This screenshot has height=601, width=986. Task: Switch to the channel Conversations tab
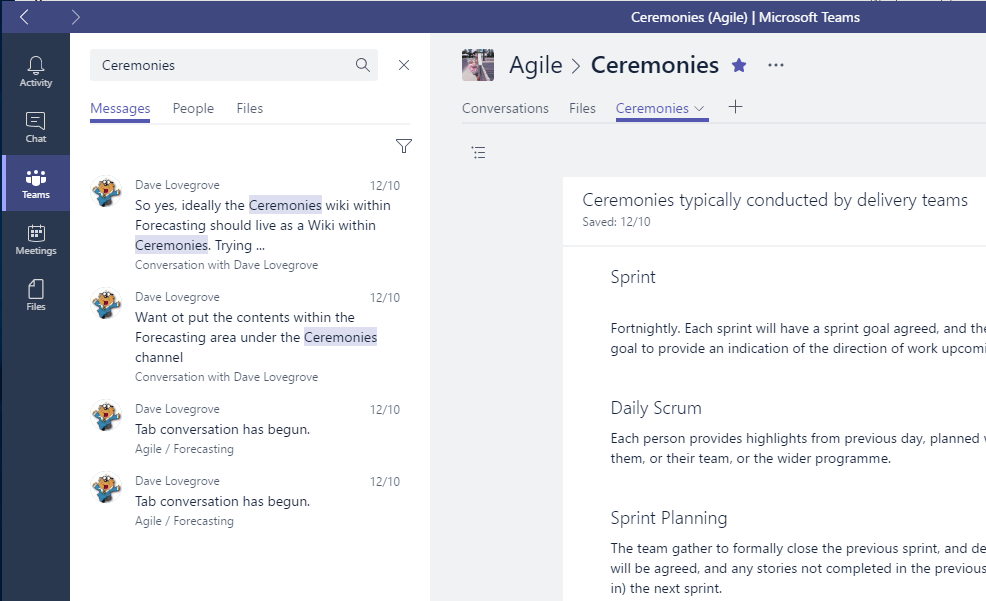[x=505, y=108]
